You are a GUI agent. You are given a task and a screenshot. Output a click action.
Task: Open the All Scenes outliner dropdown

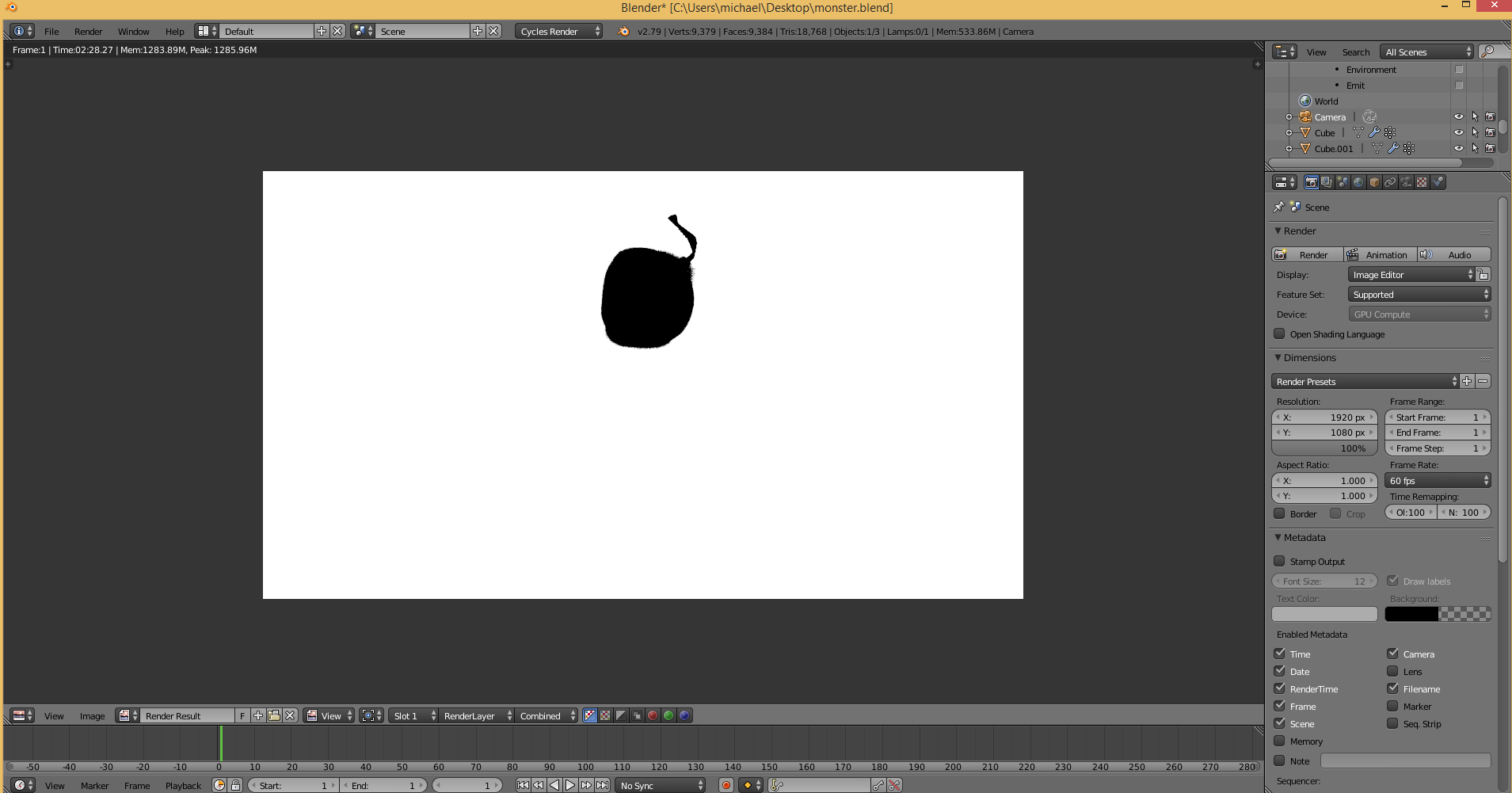1426,51
